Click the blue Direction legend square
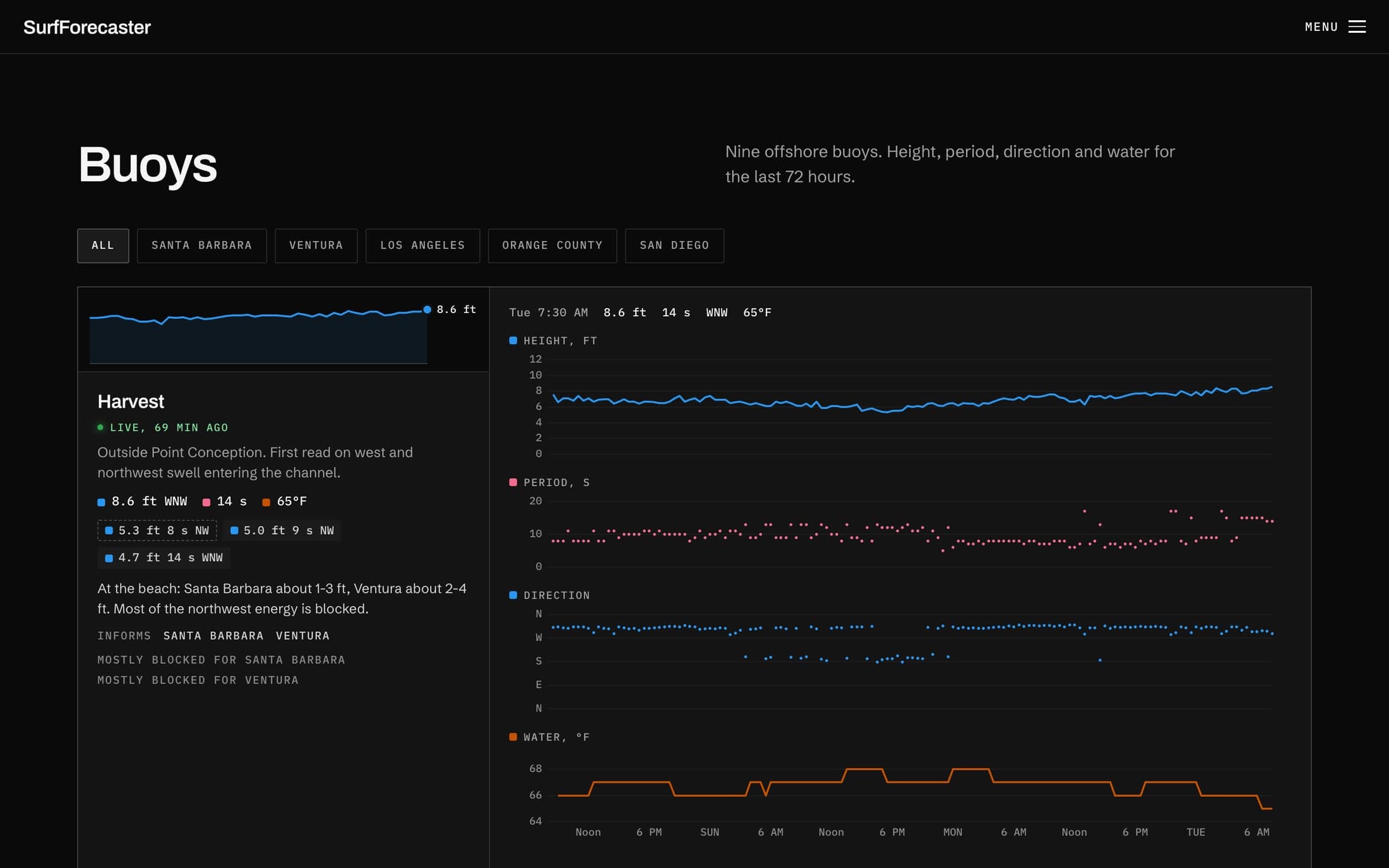This screenshot has width=1389, height=868. [513, 595]
